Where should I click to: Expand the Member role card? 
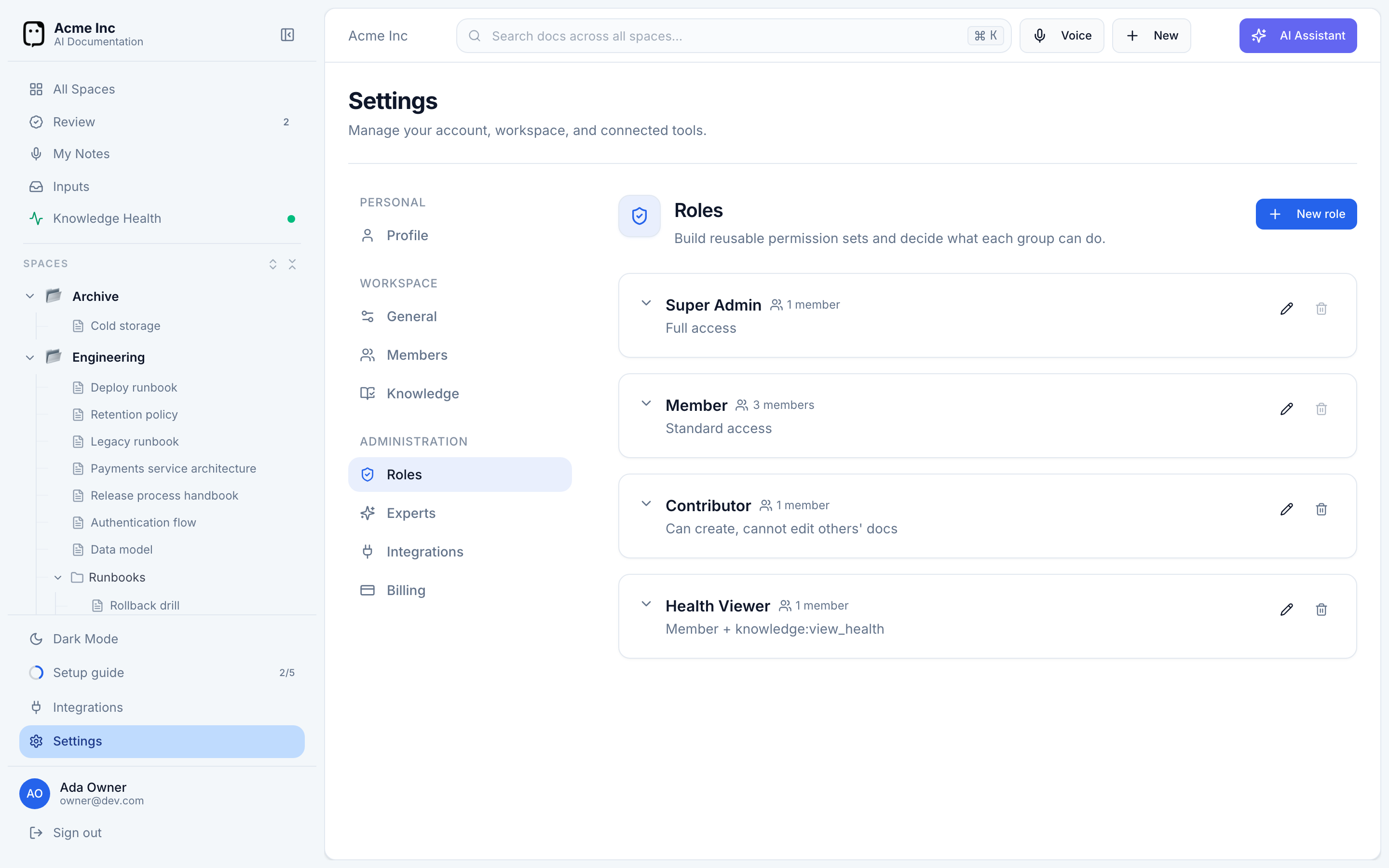[646, 404]
